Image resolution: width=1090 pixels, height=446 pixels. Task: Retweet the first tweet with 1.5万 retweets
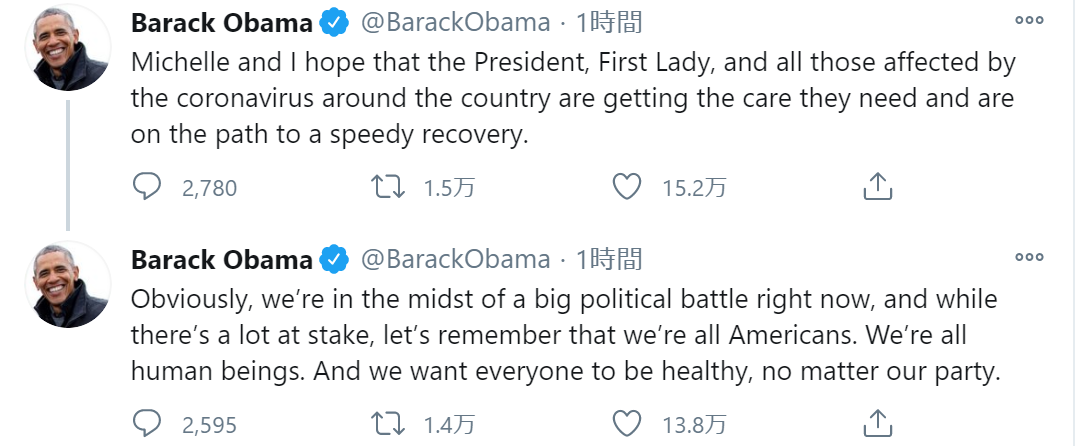(388, 187)
